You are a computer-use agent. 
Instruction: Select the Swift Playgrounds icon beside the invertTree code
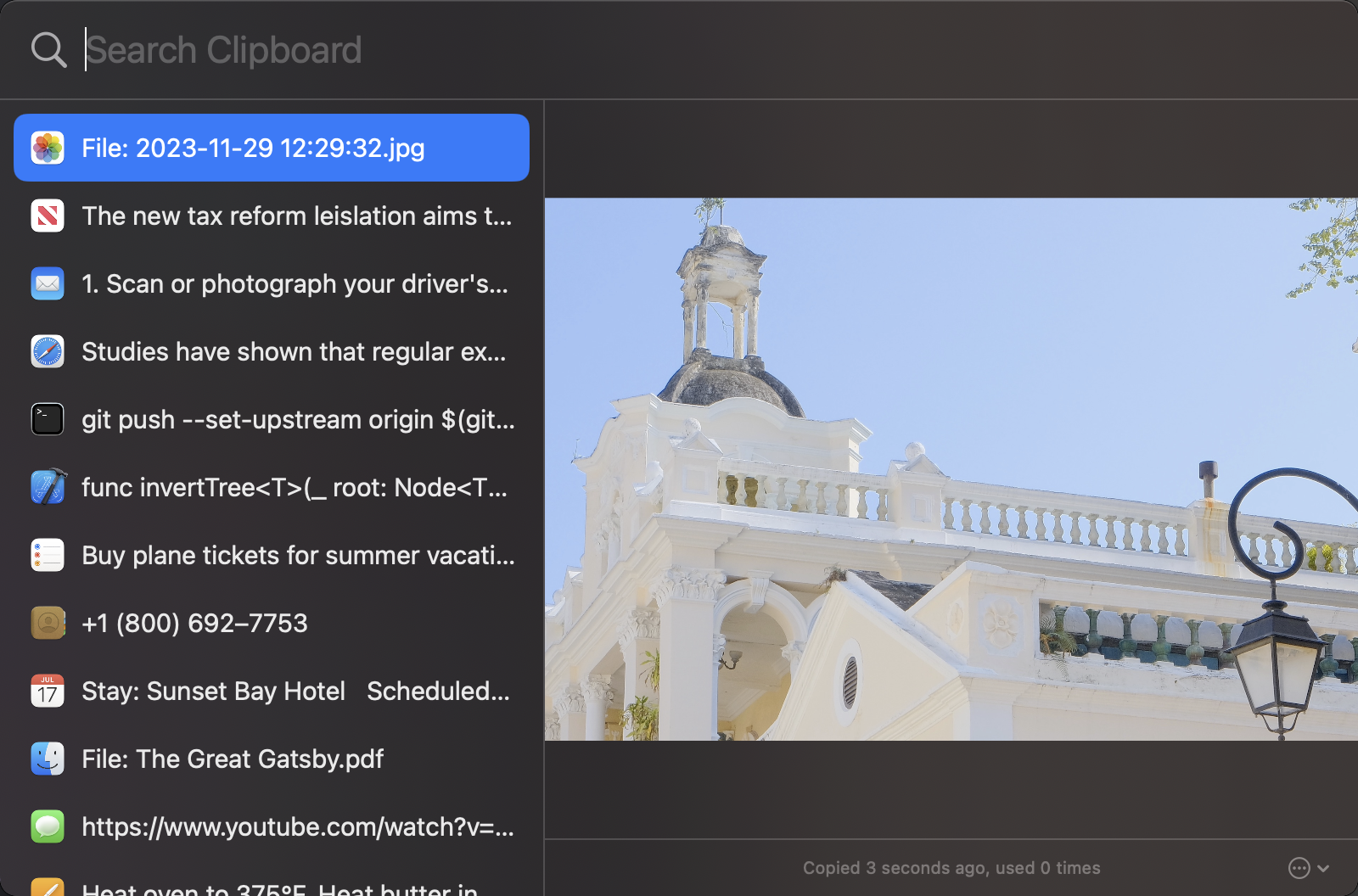tap(48, 486)
